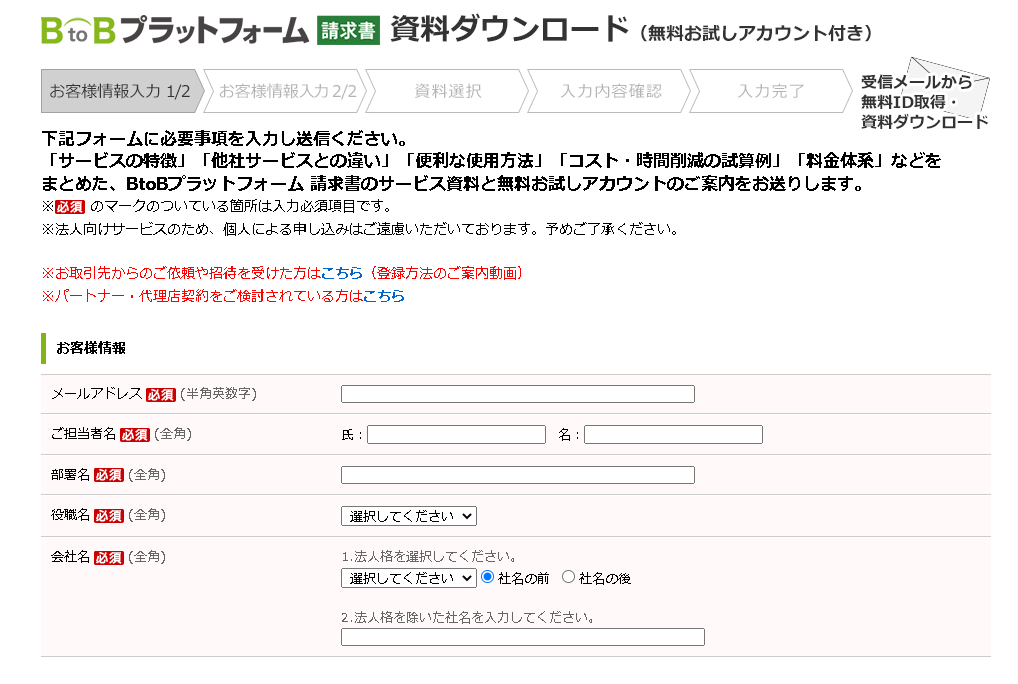Click the text 2.法人格を除いた社名を入力してください。
1018x684 pixels.
[x=469, y=617]
